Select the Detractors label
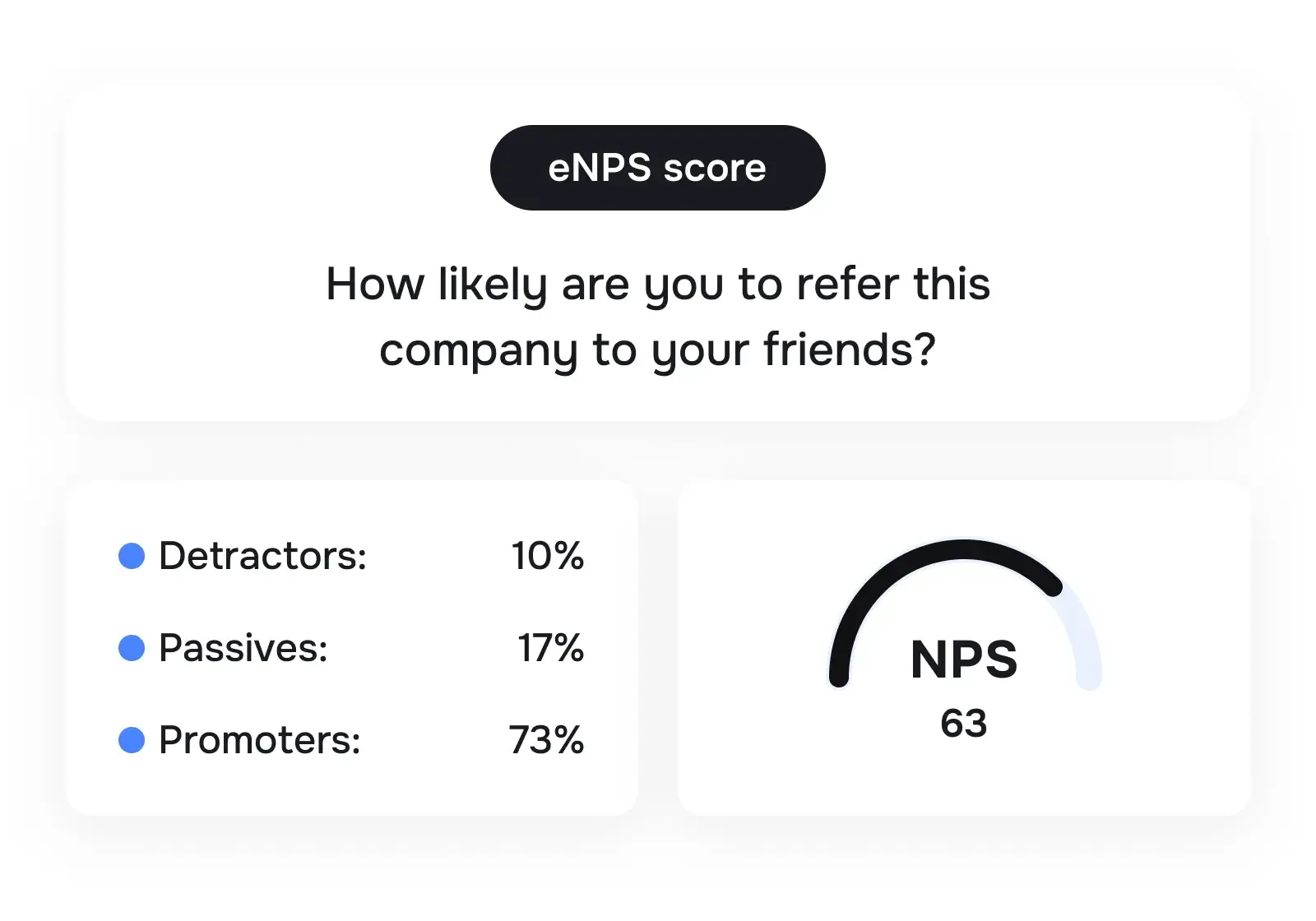 coord(262,556)
